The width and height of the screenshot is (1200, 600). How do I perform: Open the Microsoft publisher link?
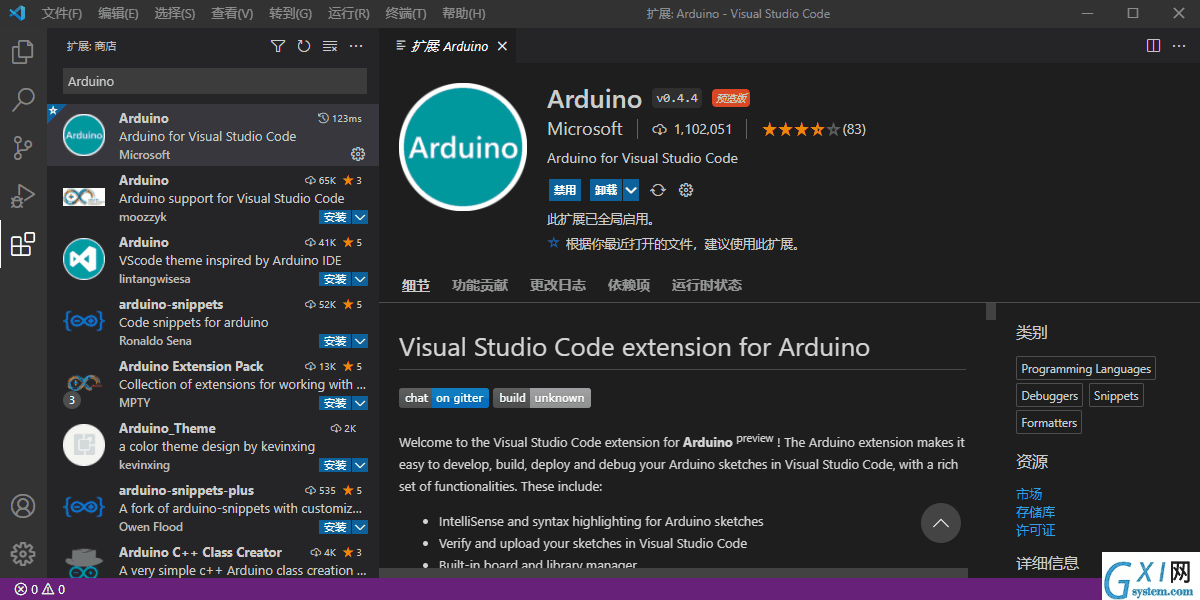[585, 129]
